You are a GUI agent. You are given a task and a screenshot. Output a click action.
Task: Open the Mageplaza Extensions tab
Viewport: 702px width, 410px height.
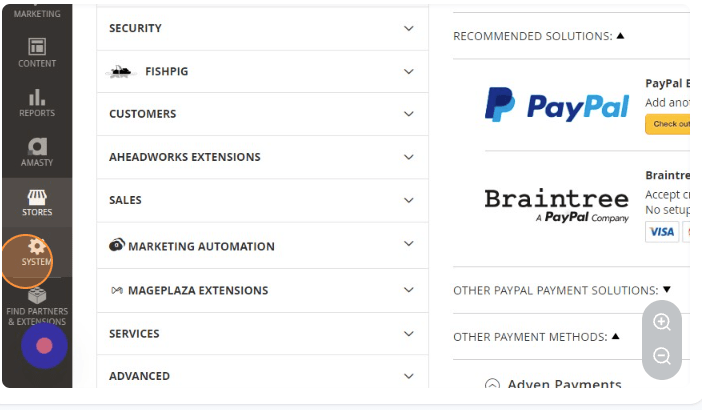262,290
